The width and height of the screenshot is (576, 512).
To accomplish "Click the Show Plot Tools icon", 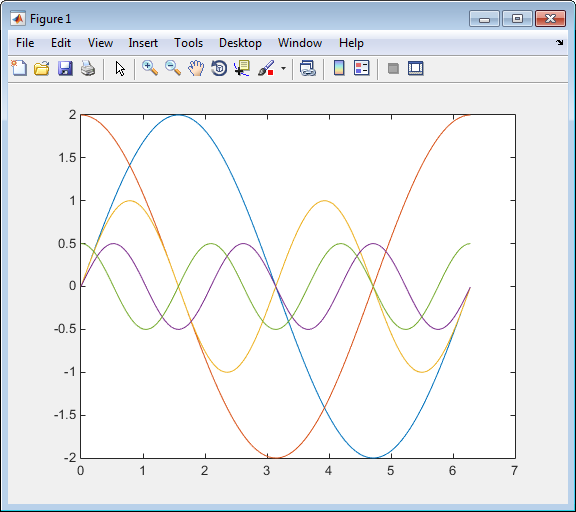I will pyautogui.click(x=416, y=68).
